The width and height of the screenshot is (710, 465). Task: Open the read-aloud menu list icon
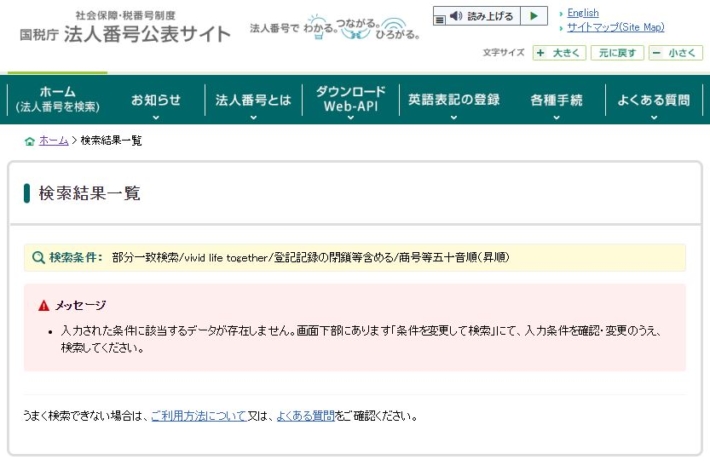pyautogui.click(x=439, y=19)
